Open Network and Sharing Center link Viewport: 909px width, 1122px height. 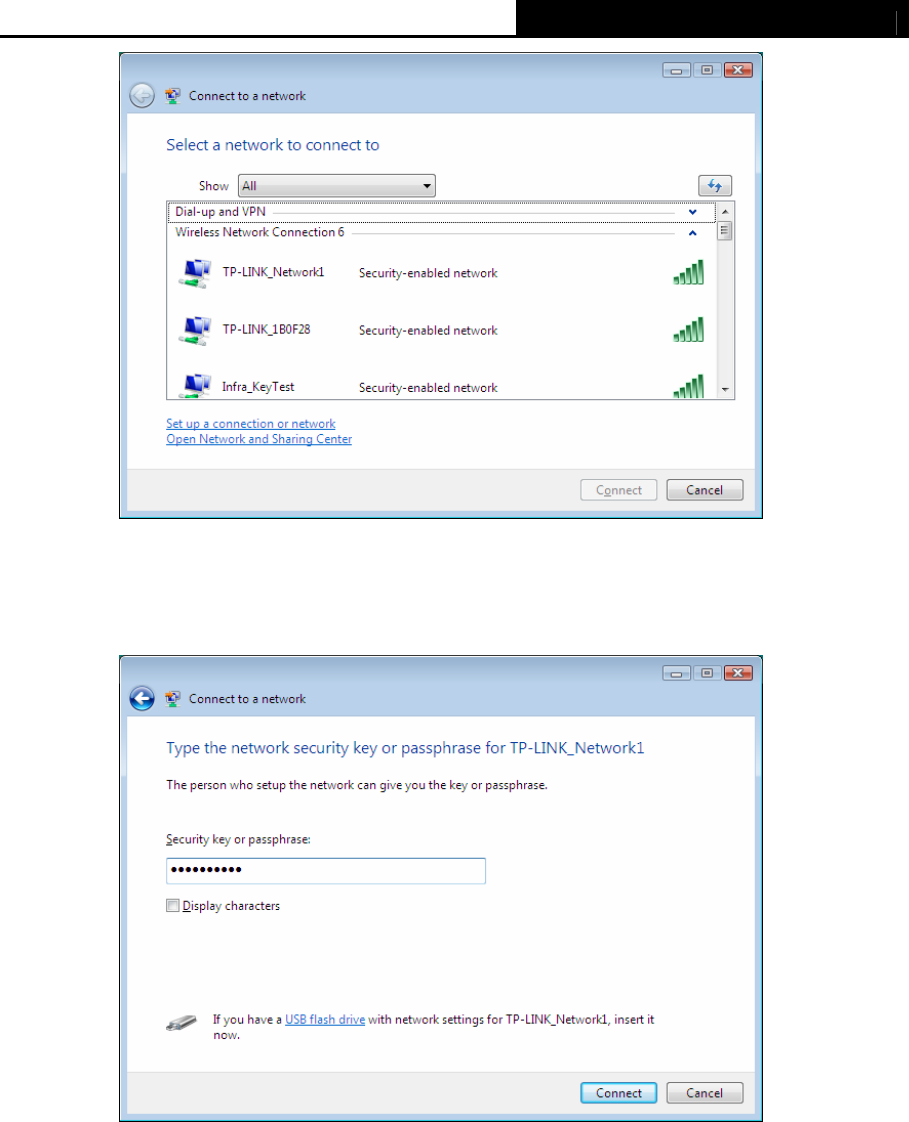click(x=259, y=439)
